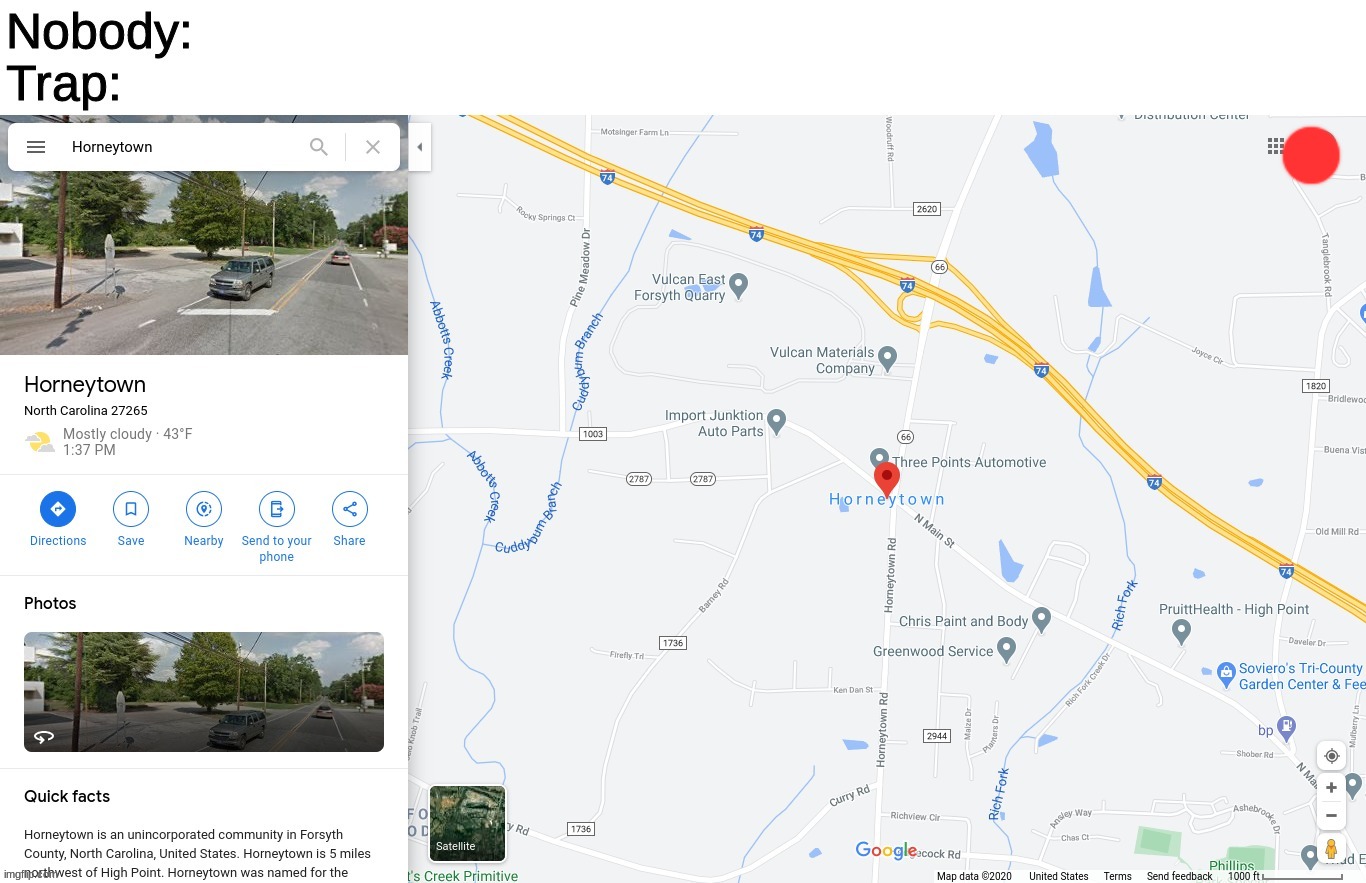Share this location
Screen dimensions: 1366x883
pos(350,509)
